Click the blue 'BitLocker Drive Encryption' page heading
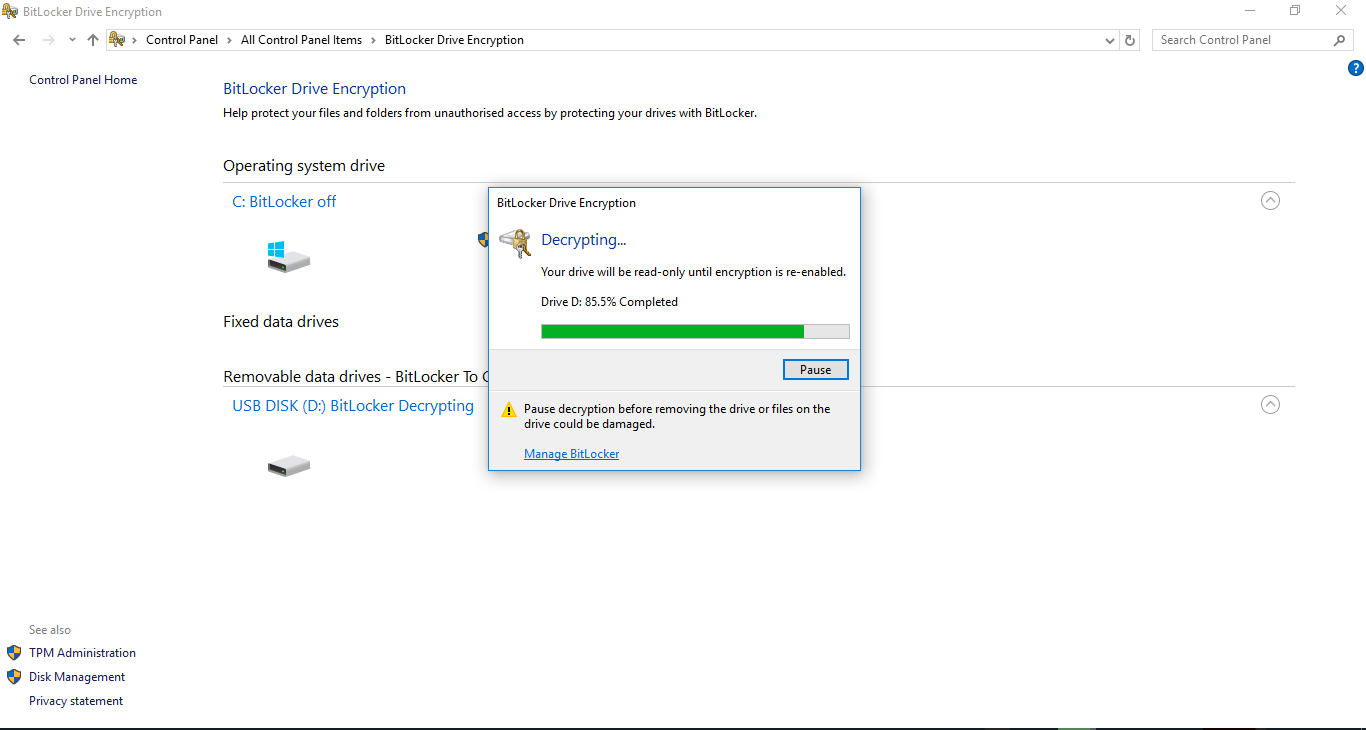Image resolution: width=1366 pixels, height=730 pixels. (314, 89)
